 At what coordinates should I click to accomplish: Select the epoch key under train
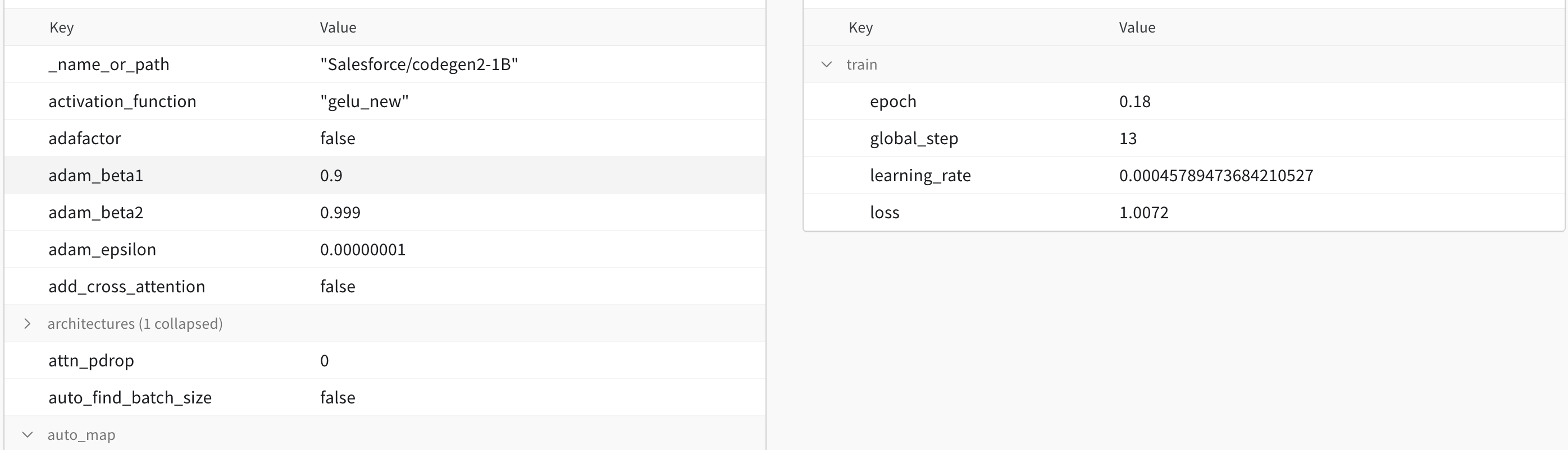(x=893, y=102)
